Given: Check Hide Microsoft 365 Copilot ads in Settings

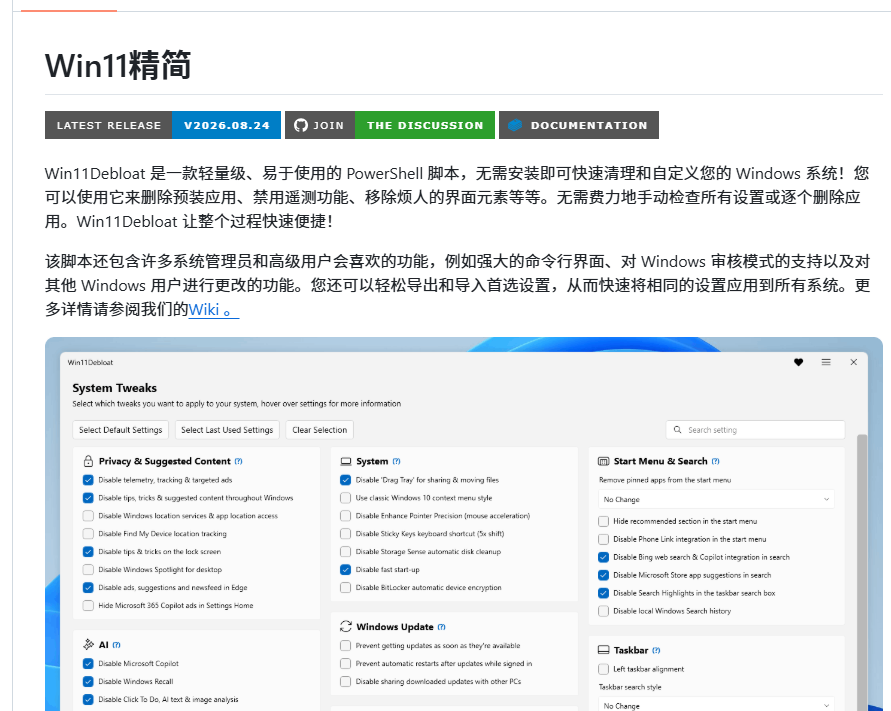Looking at the screenshot, I should point(88,605).
